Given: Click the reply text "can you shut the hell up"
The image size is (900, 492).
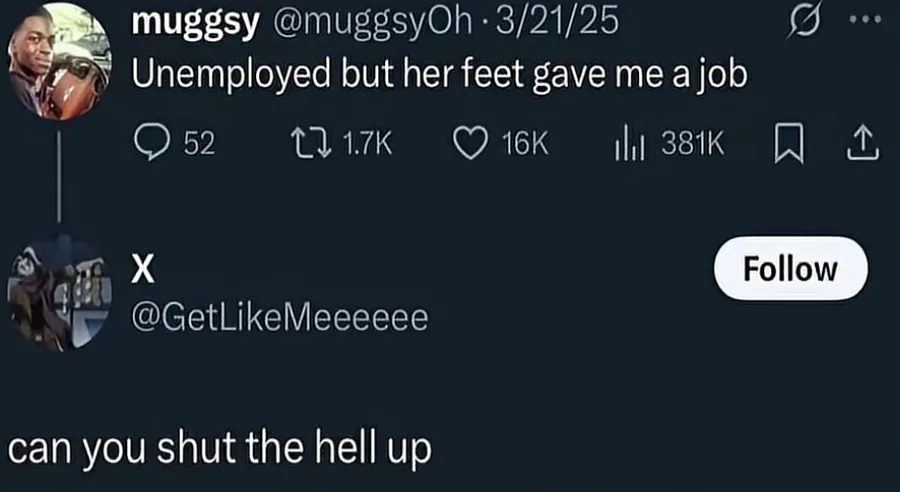Looking at the screenshot, I should 219,449.
